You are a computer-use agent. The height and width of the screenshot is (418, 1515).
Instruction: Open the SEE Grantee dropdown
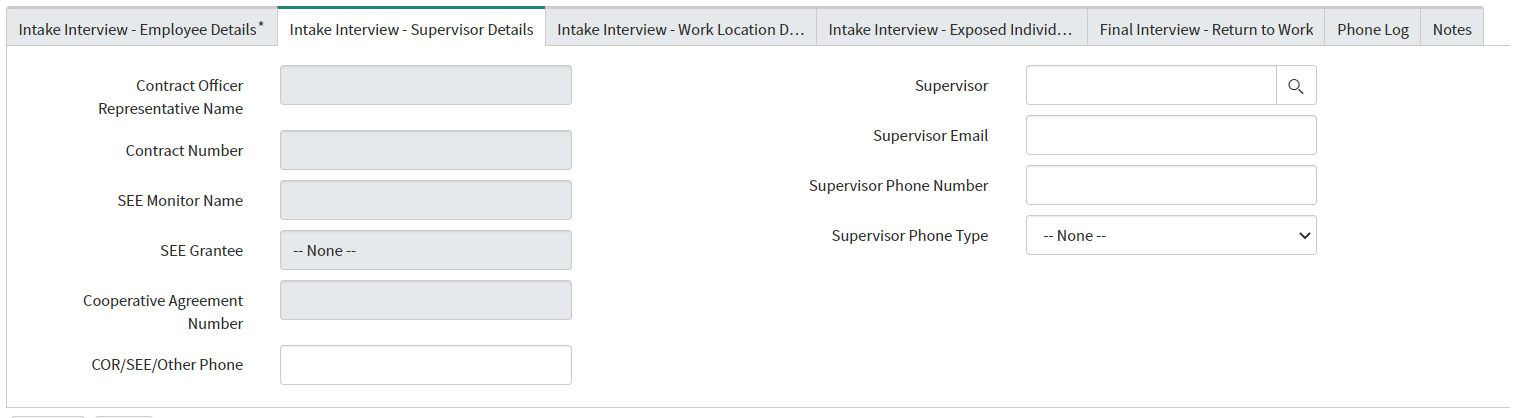pos(426,251)
